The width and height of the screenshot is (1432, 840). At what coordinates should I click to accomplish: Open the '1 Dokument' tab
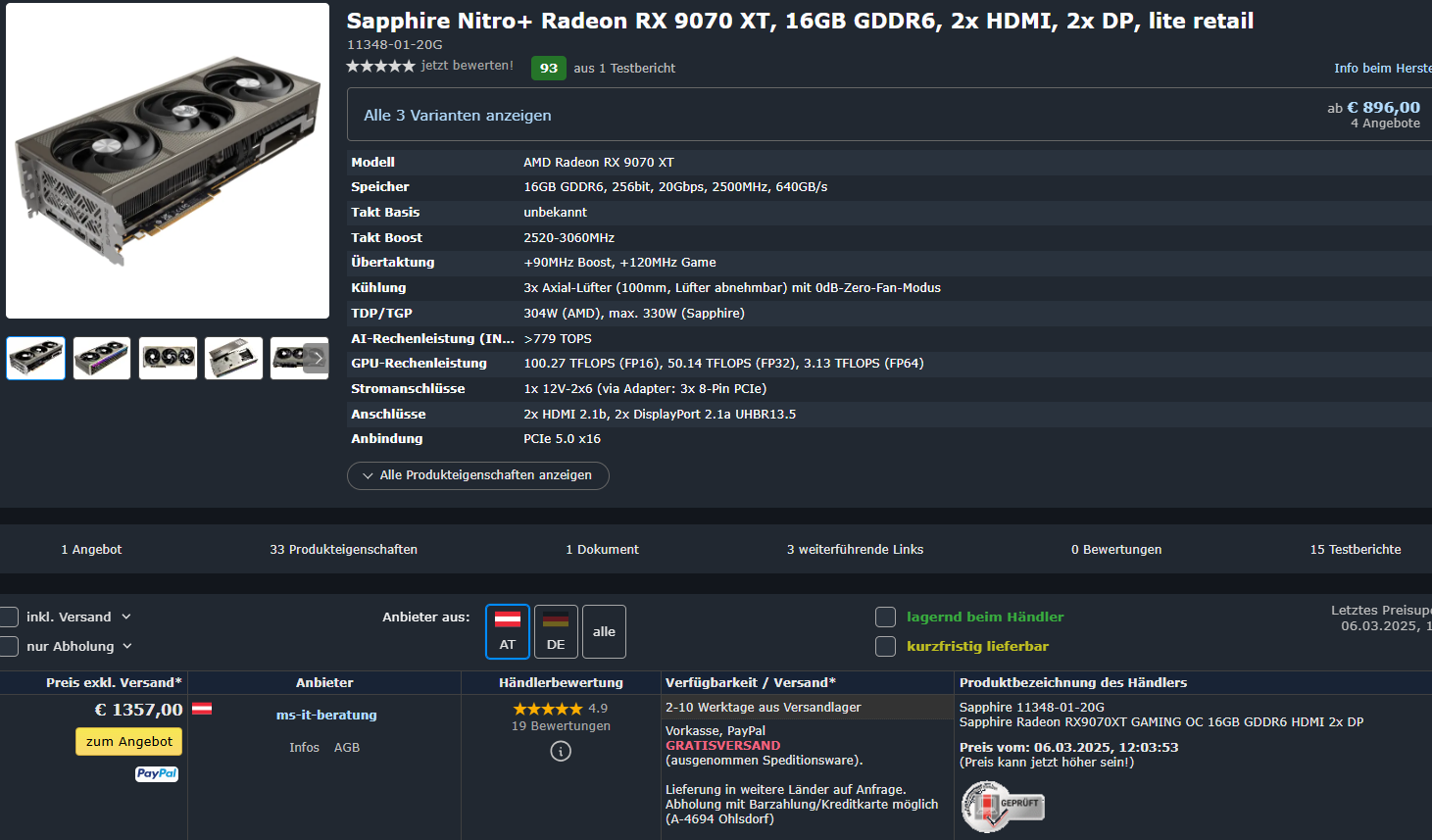[x=602, y=550]
